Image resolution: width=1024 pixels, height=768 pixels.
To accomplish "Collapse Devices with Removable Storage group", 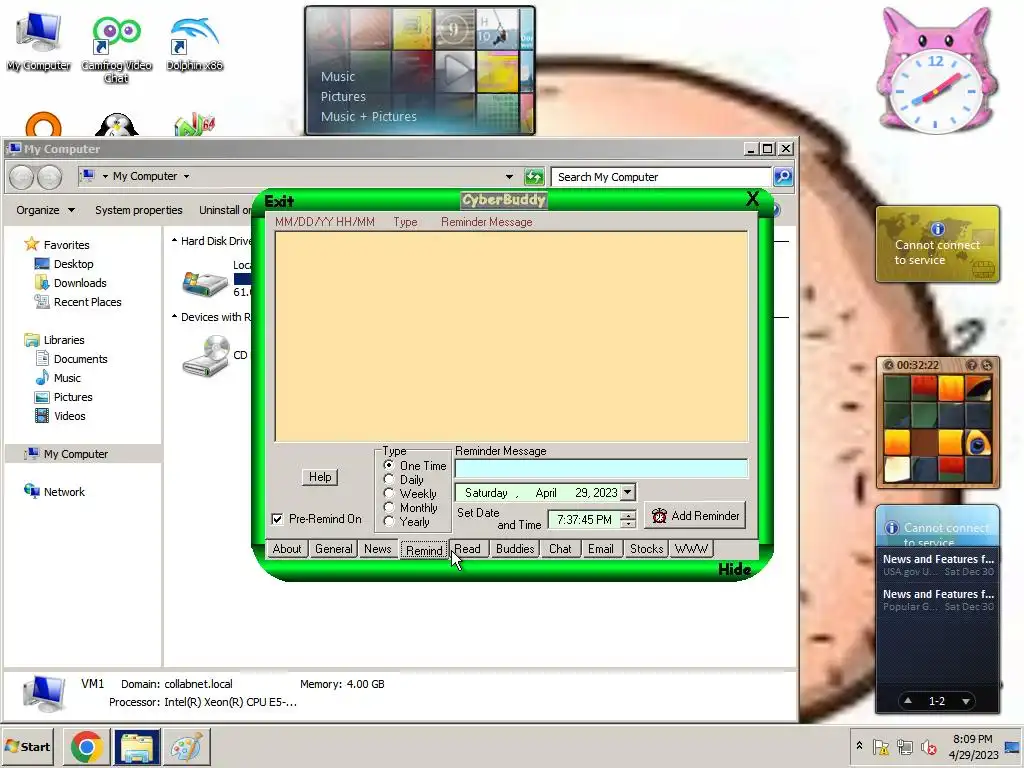I will click(174, 317).
